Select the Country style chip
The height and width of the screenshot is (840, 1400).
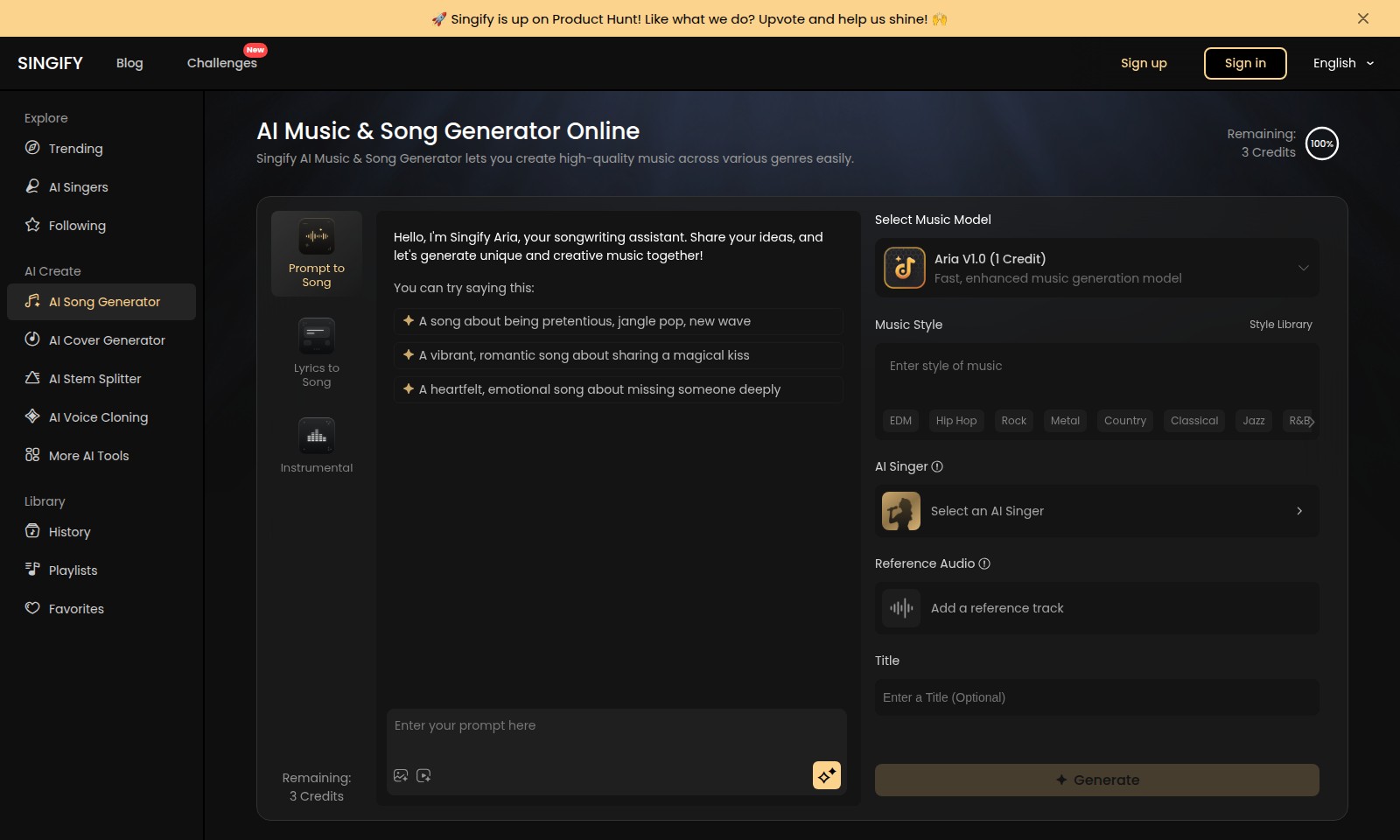pyautogui.click(x=1125, y=421)
